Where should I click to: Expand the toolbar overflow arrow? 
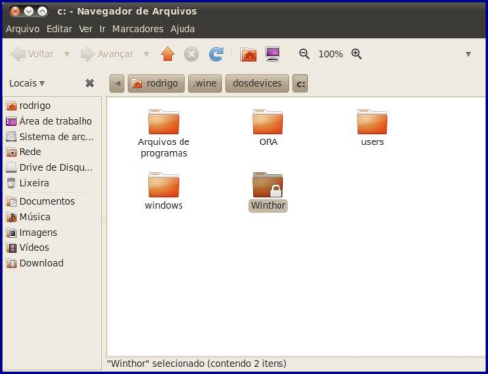tap(468, 54)
